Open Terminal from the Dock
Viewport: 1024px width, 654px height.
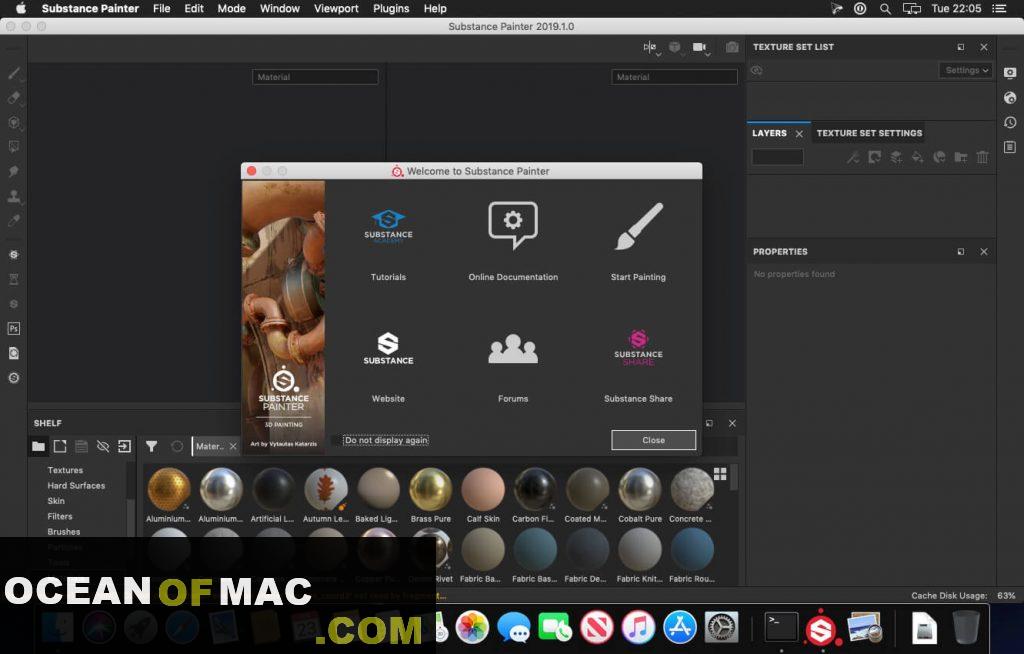pos(781,627)
